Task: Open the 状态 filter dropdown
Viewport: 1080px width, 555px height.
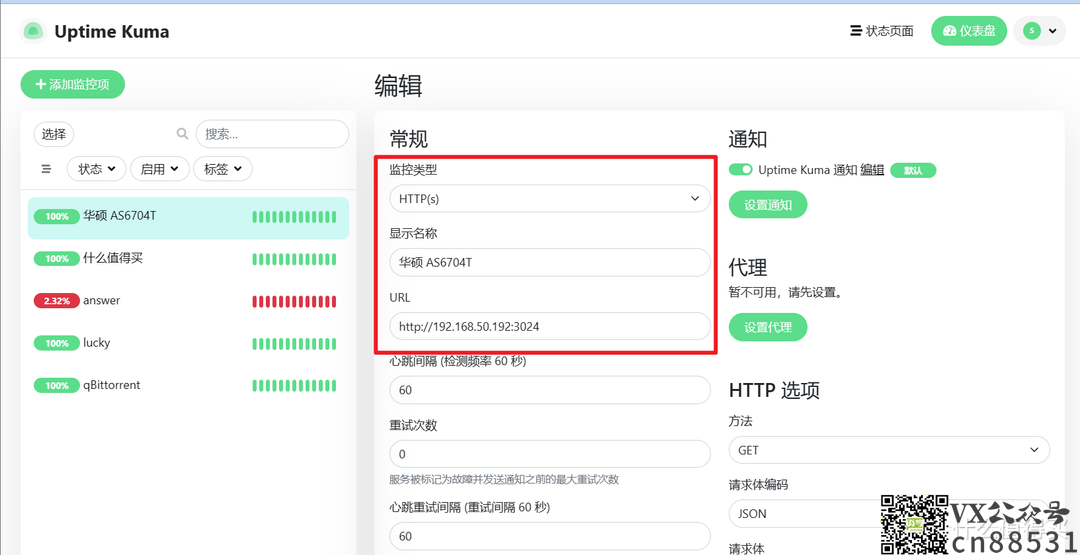Action: [96, 169]
